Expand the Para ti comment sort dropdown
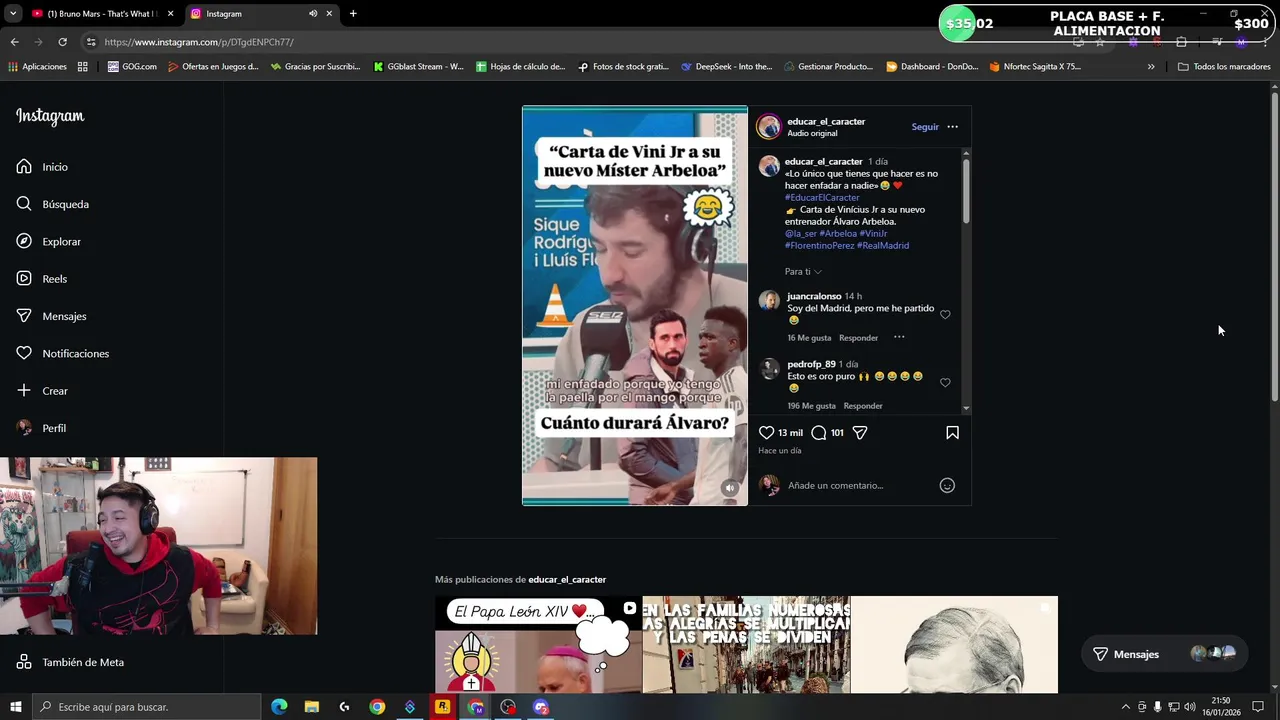The width and height of the screenshot is (1280, 720). (x=803, y=272)
